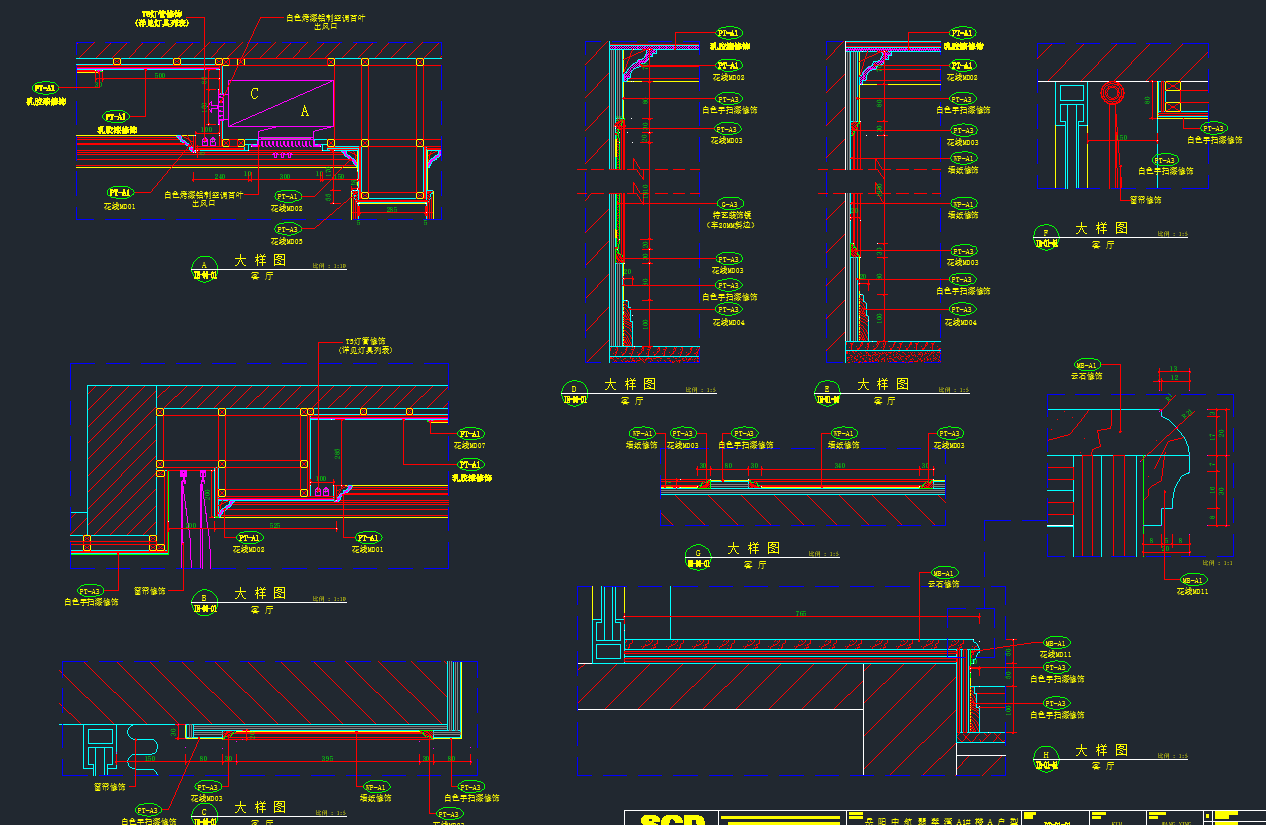Click the 花线MD11 label in detail H
1266x825 pixels.
[x=1056, y=654]
